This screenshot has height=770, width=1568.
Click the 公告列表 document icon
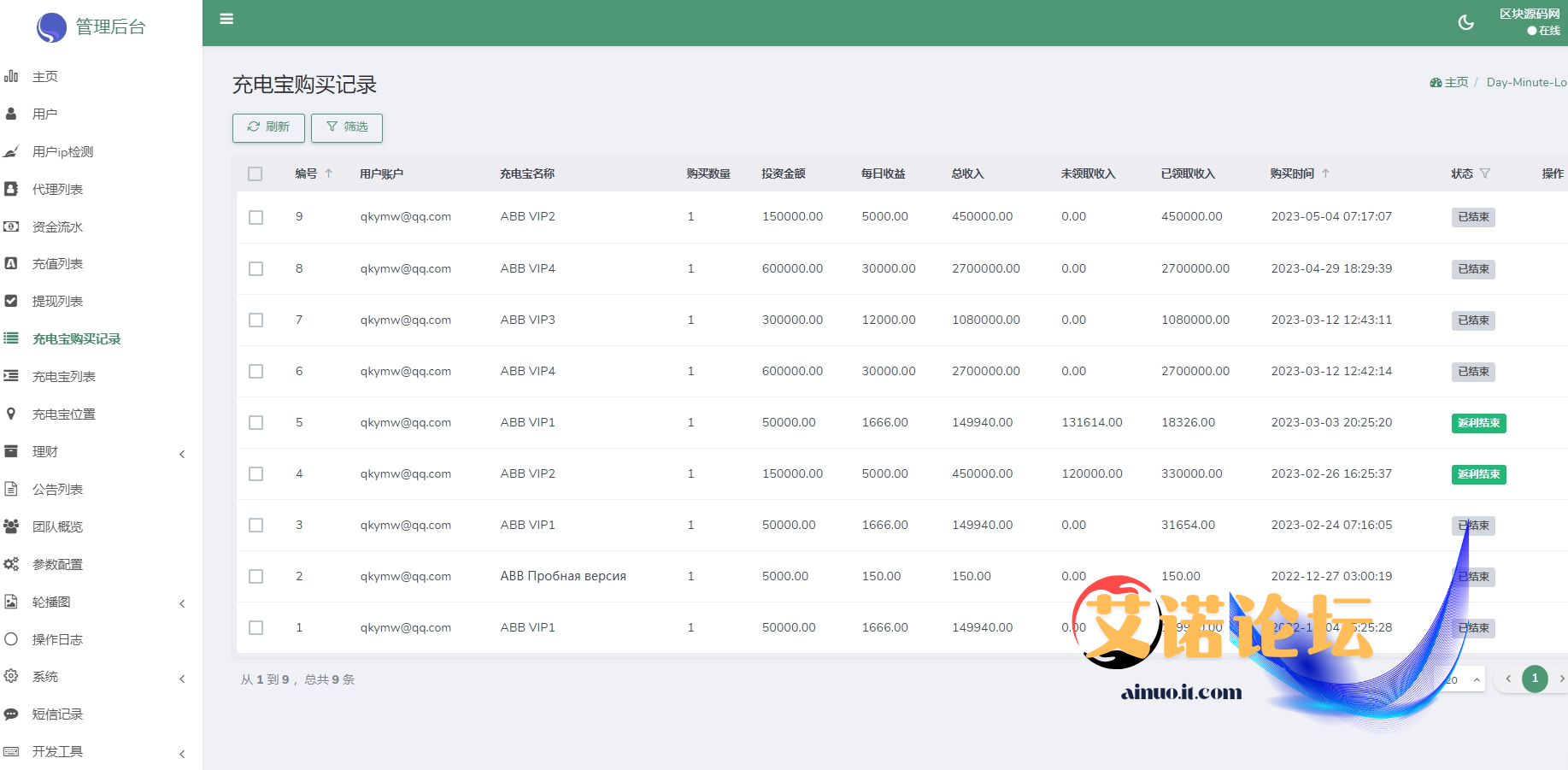coord(11,489)
